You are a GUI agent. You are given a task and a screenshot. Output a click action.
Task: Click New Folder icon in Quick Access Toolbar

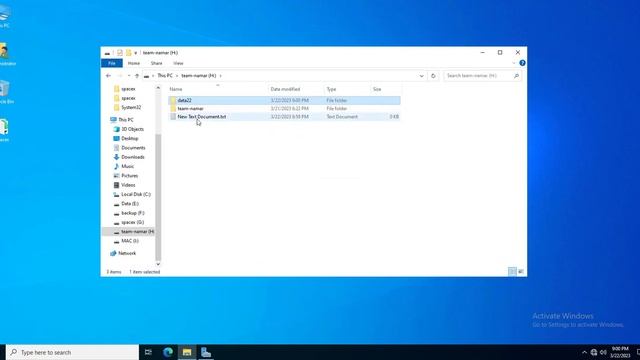[x=128, y=53]
